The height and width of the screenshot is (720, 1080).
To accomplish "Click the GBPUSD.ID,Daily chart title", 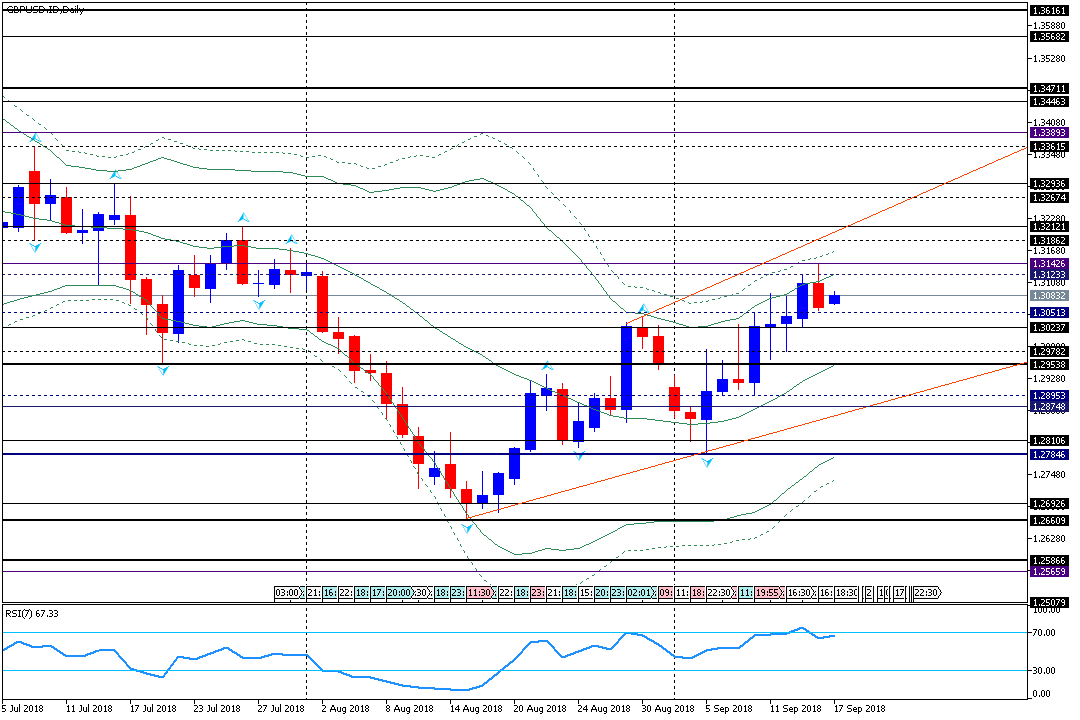I will (45, 10).
